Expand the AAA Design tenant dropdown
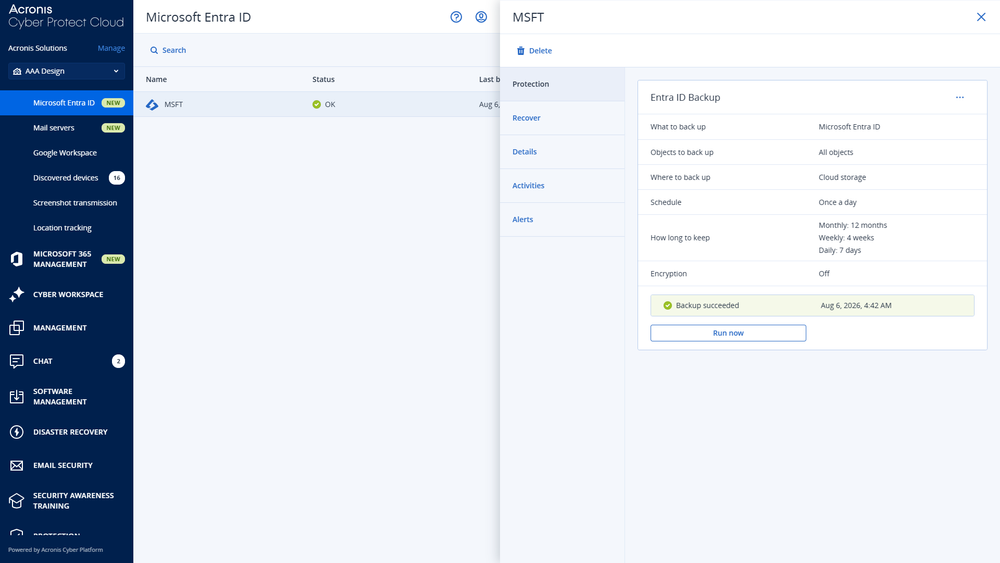This screenshot has width=1000, height=563. coord(116,71)
